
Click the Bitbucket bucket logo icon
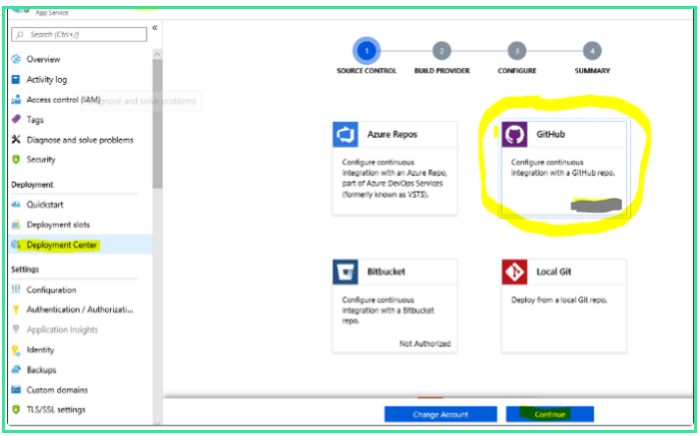(345, 272)
